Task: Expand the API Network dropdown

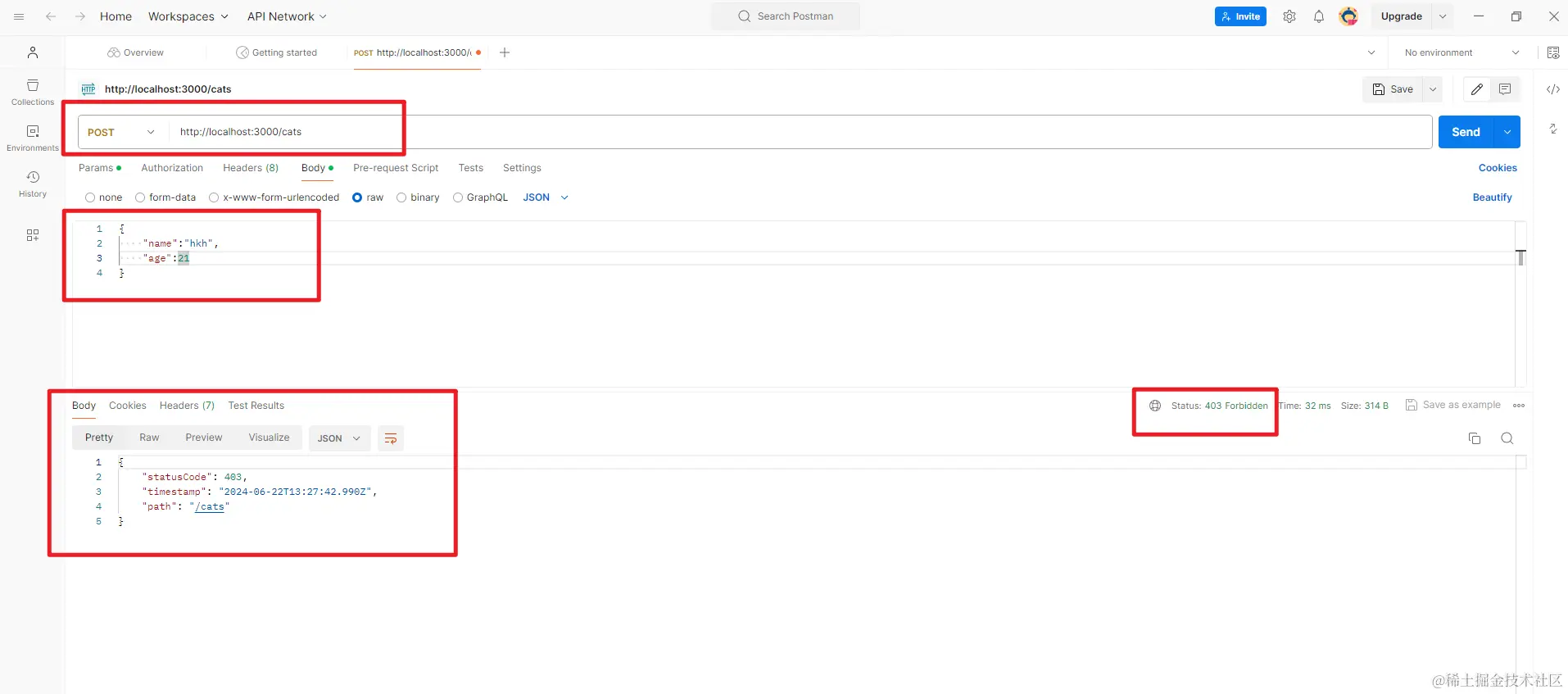Action: coord(287,16)
